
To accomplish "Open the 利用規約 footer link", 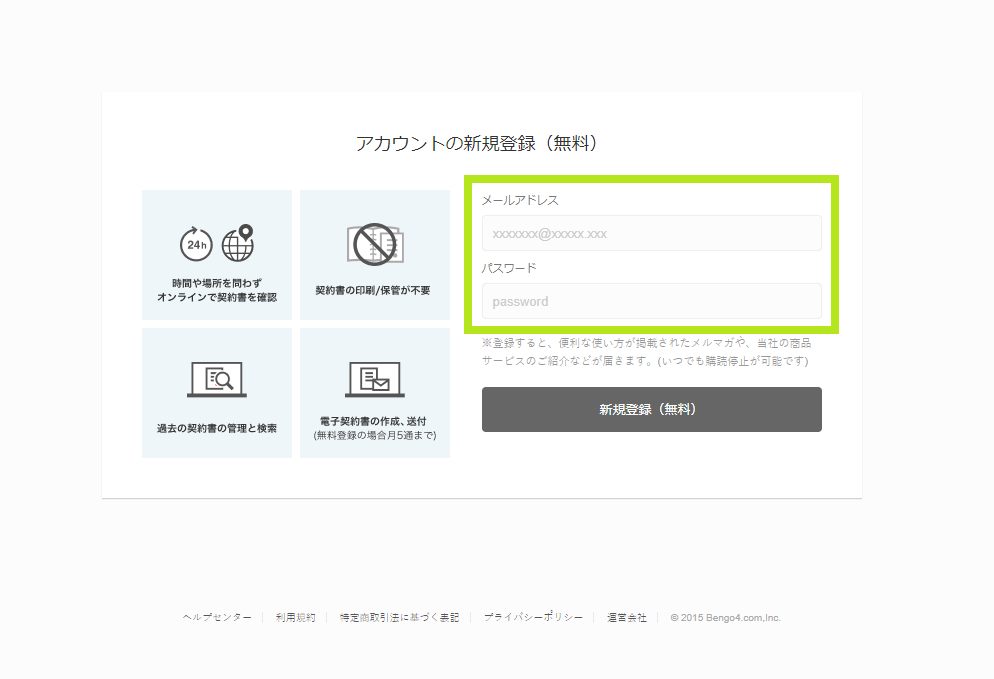I will click(x=295, y=618).
